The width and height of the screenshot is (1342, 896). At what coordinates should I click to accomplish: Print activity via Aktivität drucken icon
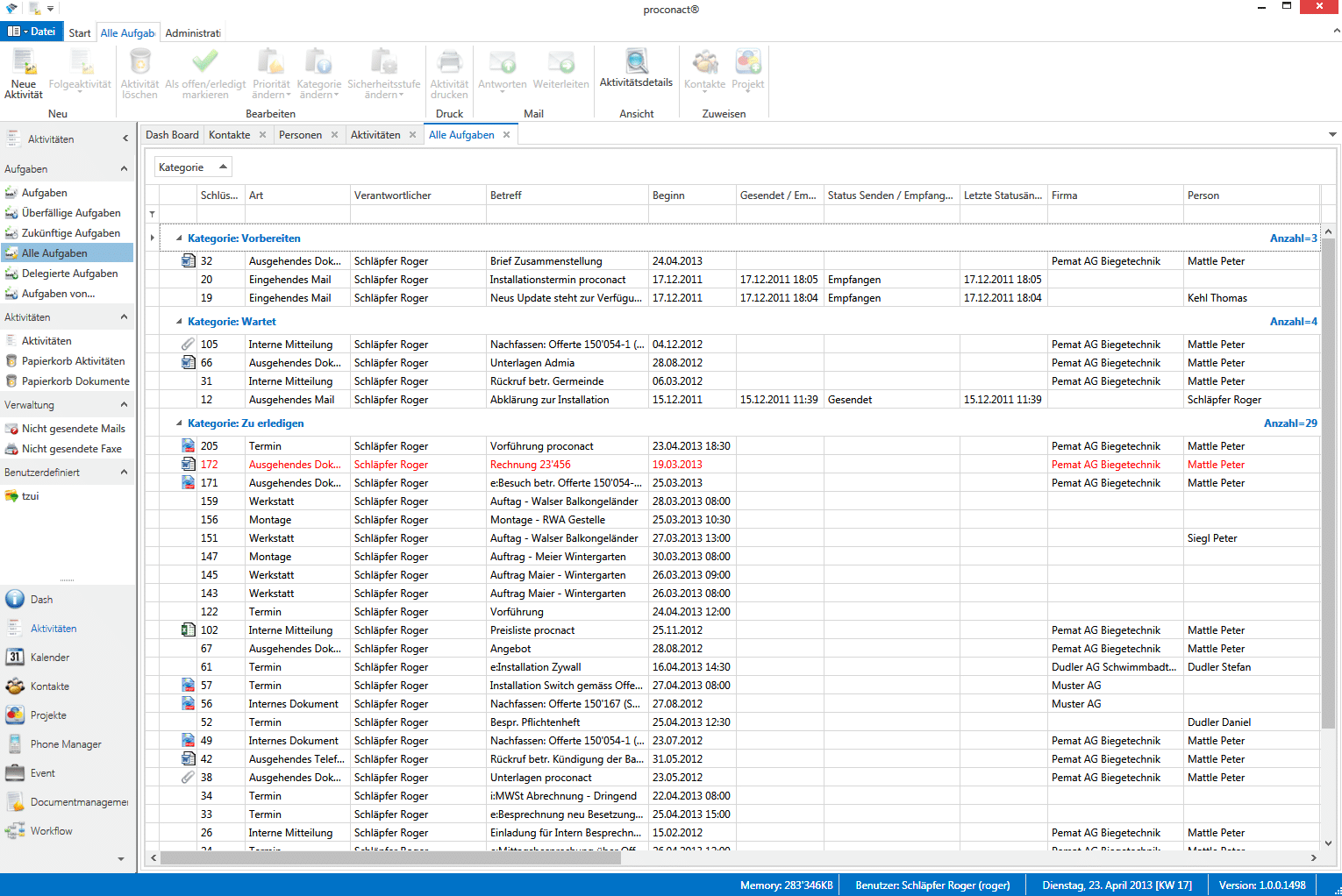tap(449, 61)
